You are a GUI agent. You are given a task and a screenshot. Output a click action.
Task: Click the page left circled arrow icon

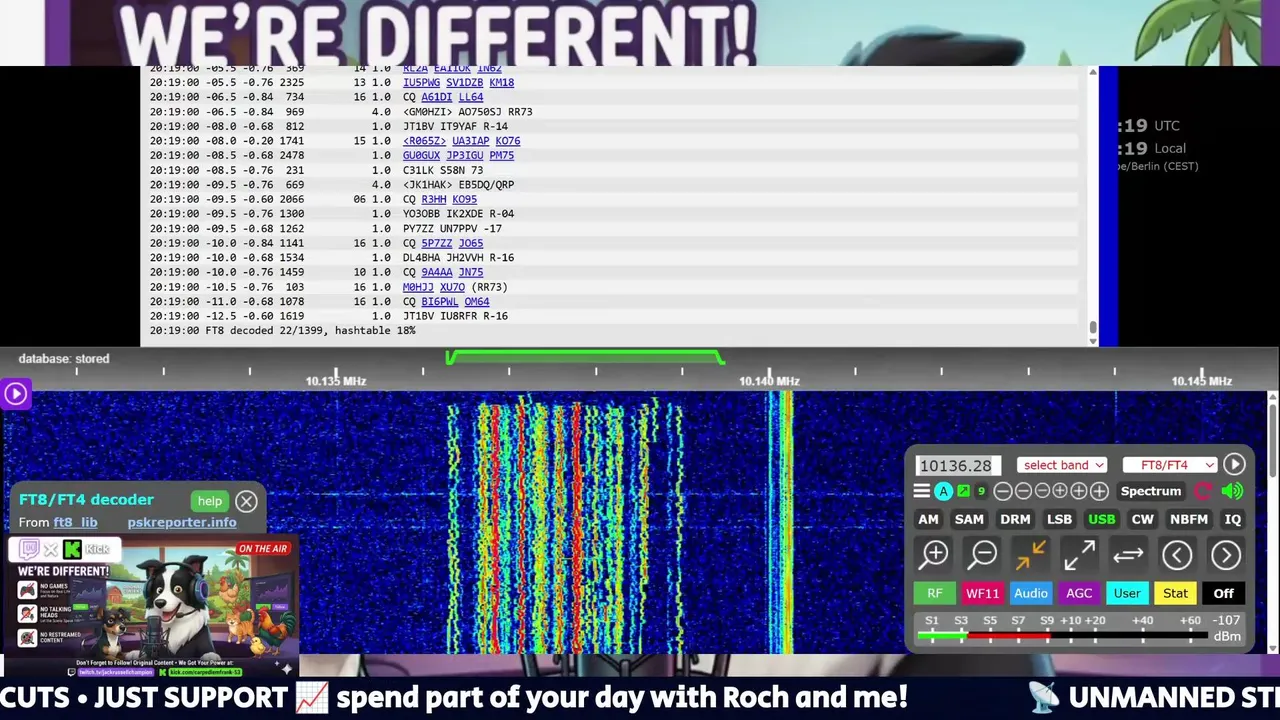click(x=1177, y=555)
